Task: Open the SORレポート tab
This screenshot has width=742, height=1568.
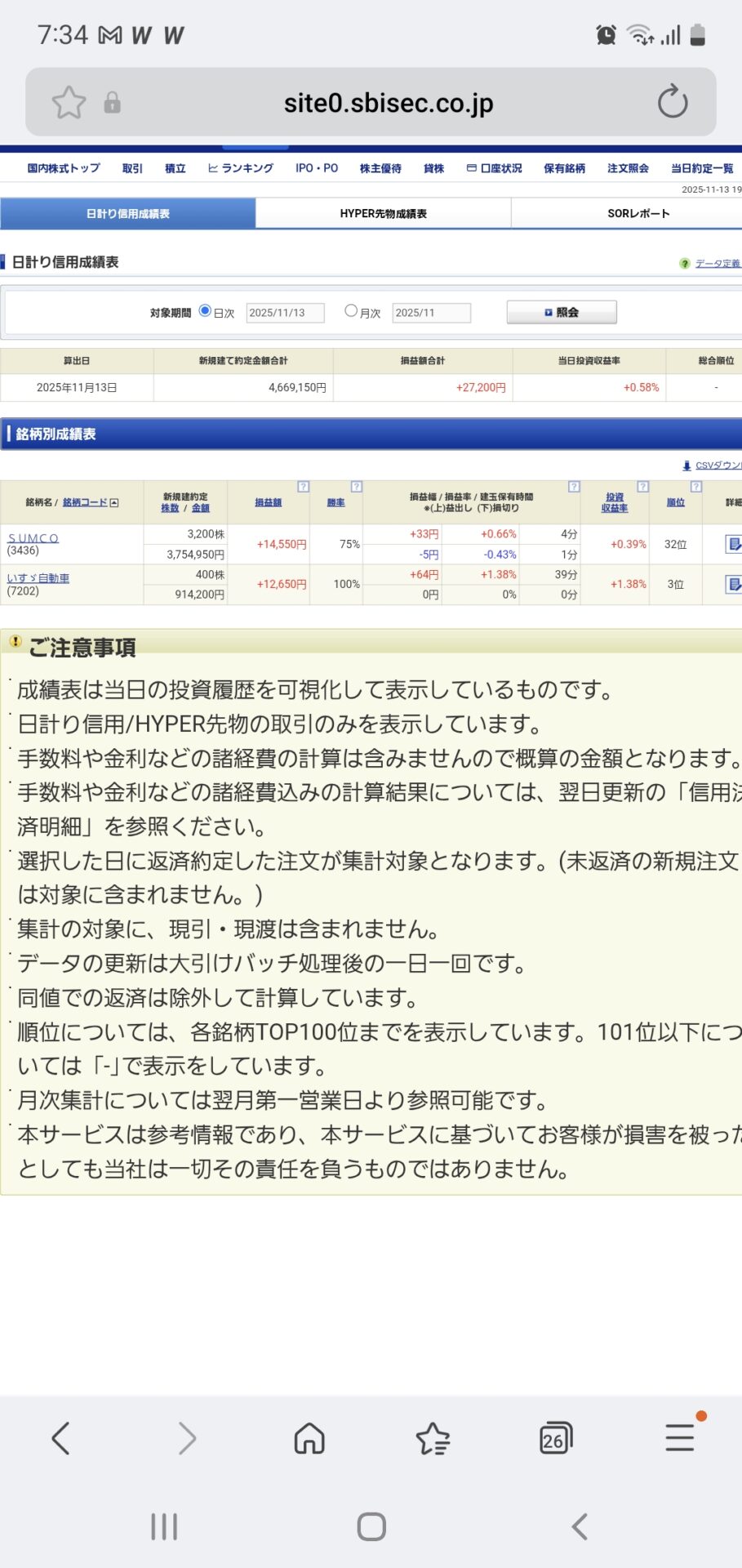Action: tap(638, 214)
